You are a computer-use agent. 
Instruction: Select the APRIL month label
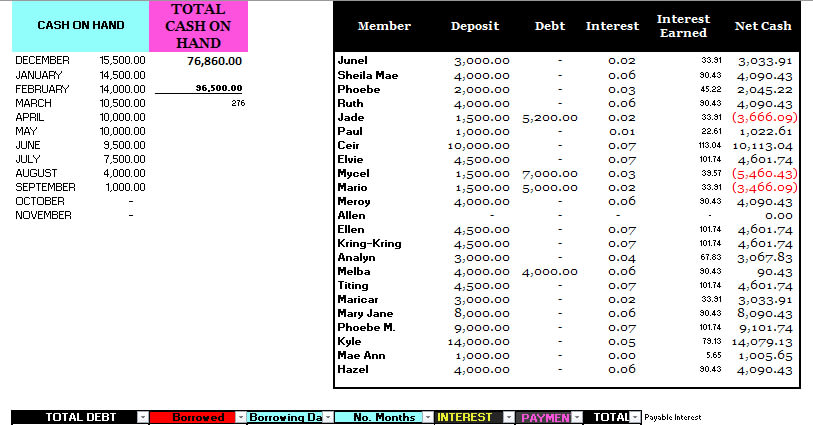click(30, 117)
